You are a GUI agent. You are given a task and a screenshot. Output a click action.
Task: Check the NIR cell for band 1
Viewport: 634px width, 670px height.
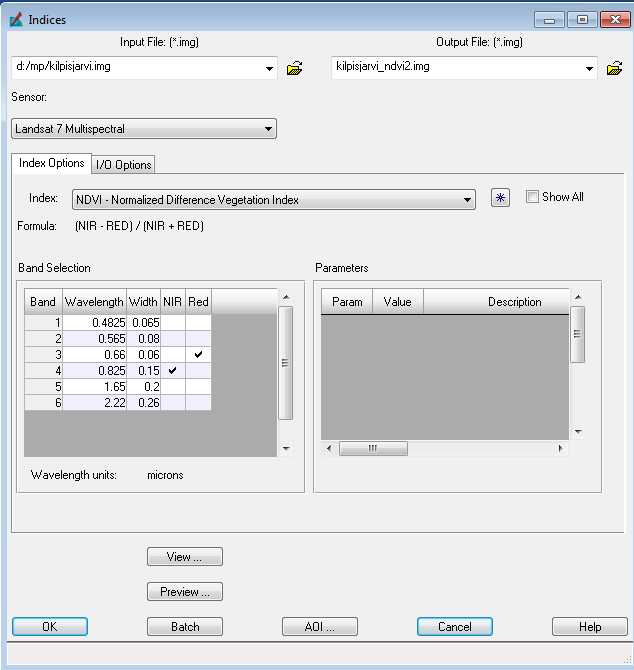click(173, 323)
